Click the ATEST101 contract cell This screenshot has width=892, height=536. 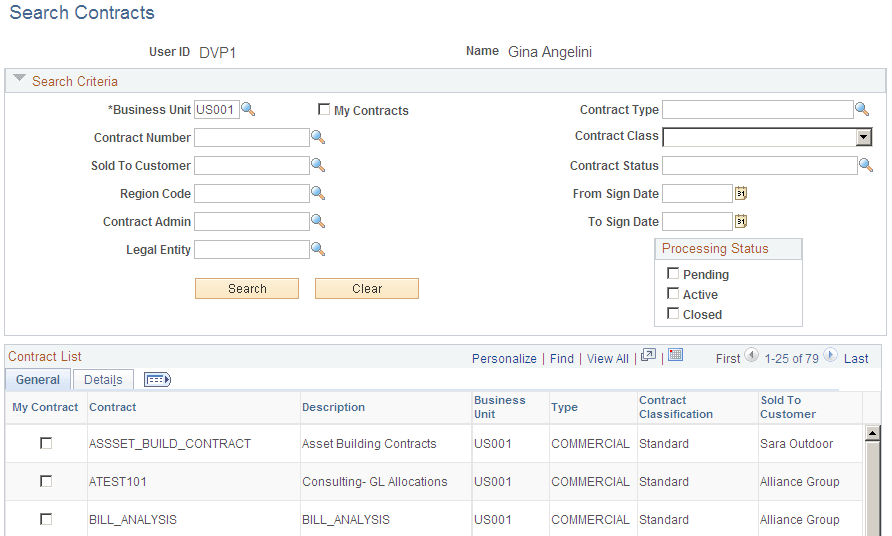point(118,481)
